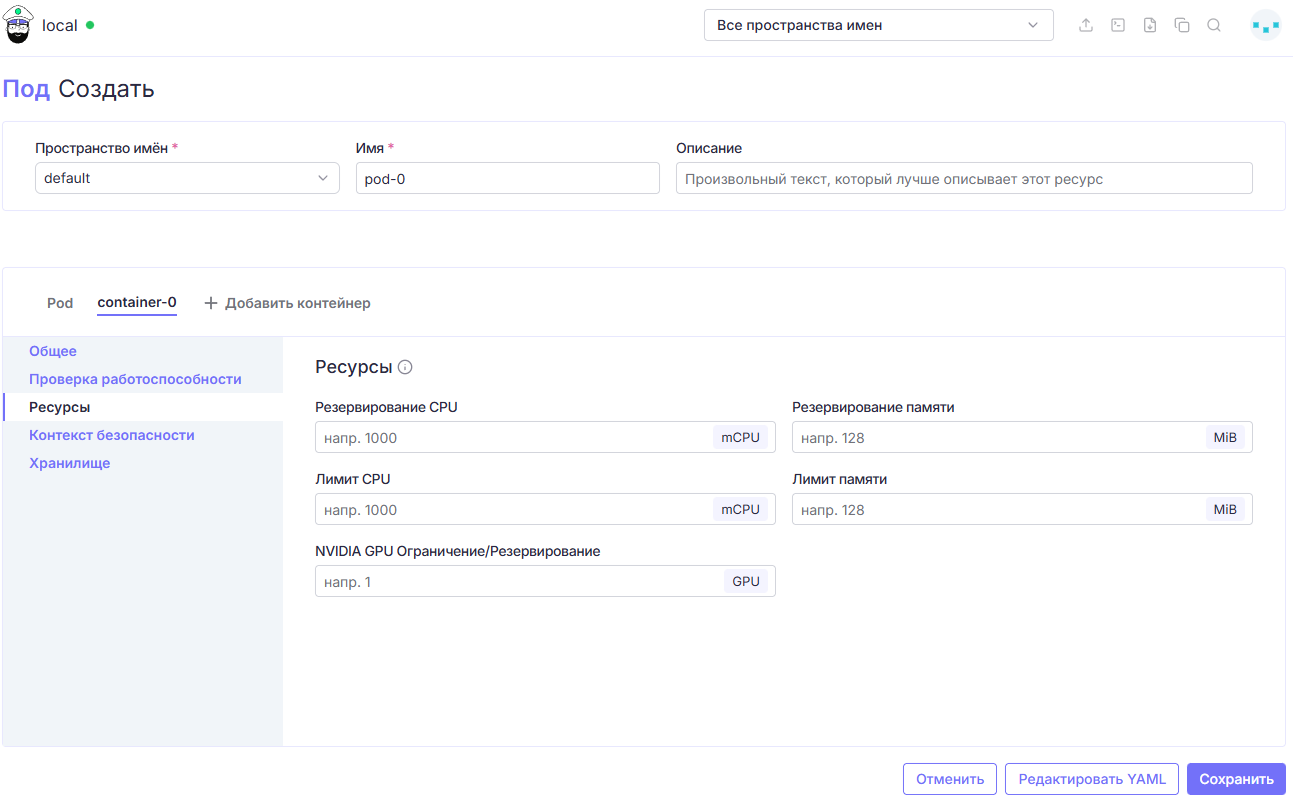Select the container-0 tab

(137, 302)
